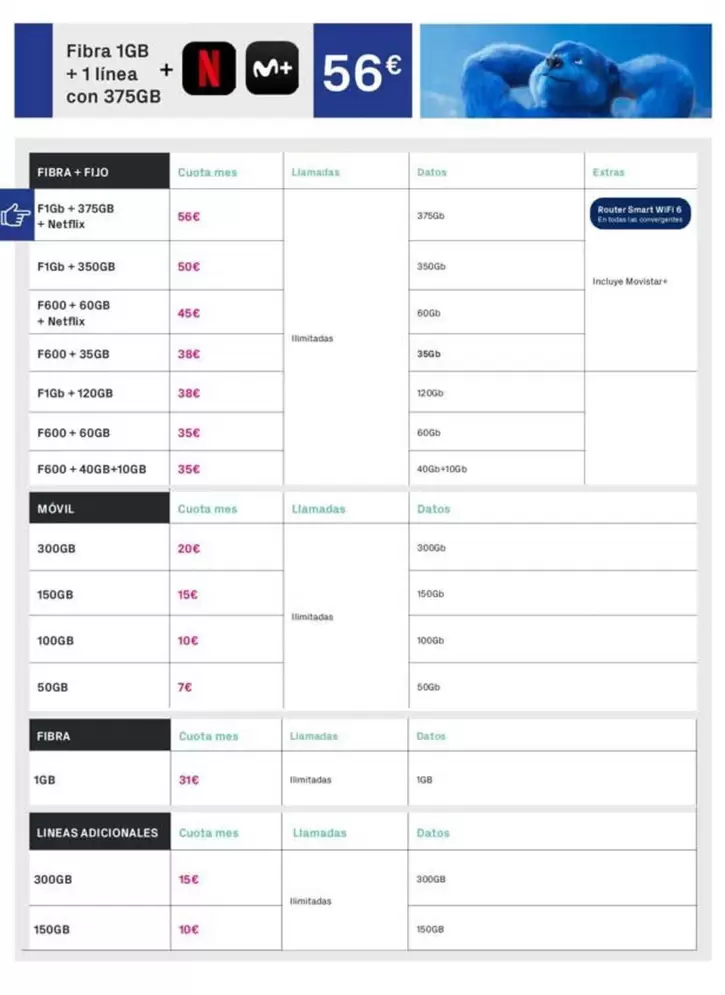The height and width of the screenshot is (995, 725).
Task: Click the 56€ price banner
Action: 362,72
